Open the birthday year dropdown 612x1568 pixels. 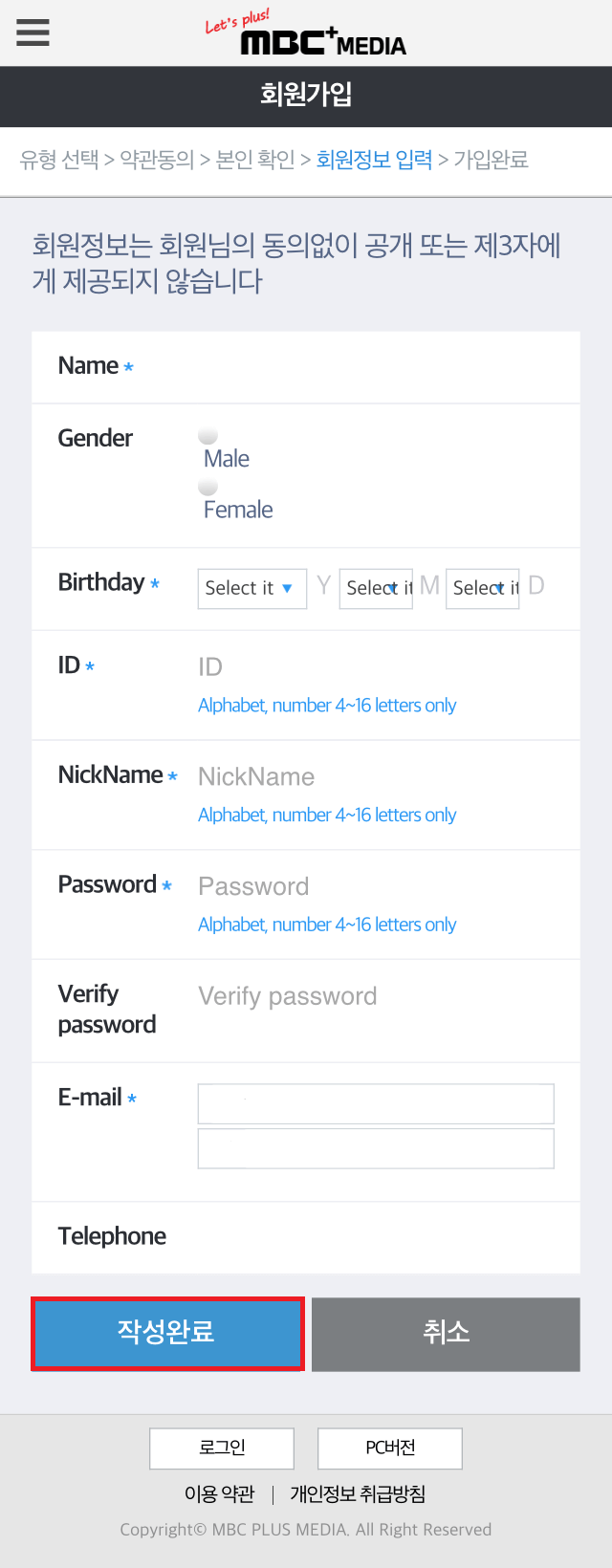coord(251,589)
